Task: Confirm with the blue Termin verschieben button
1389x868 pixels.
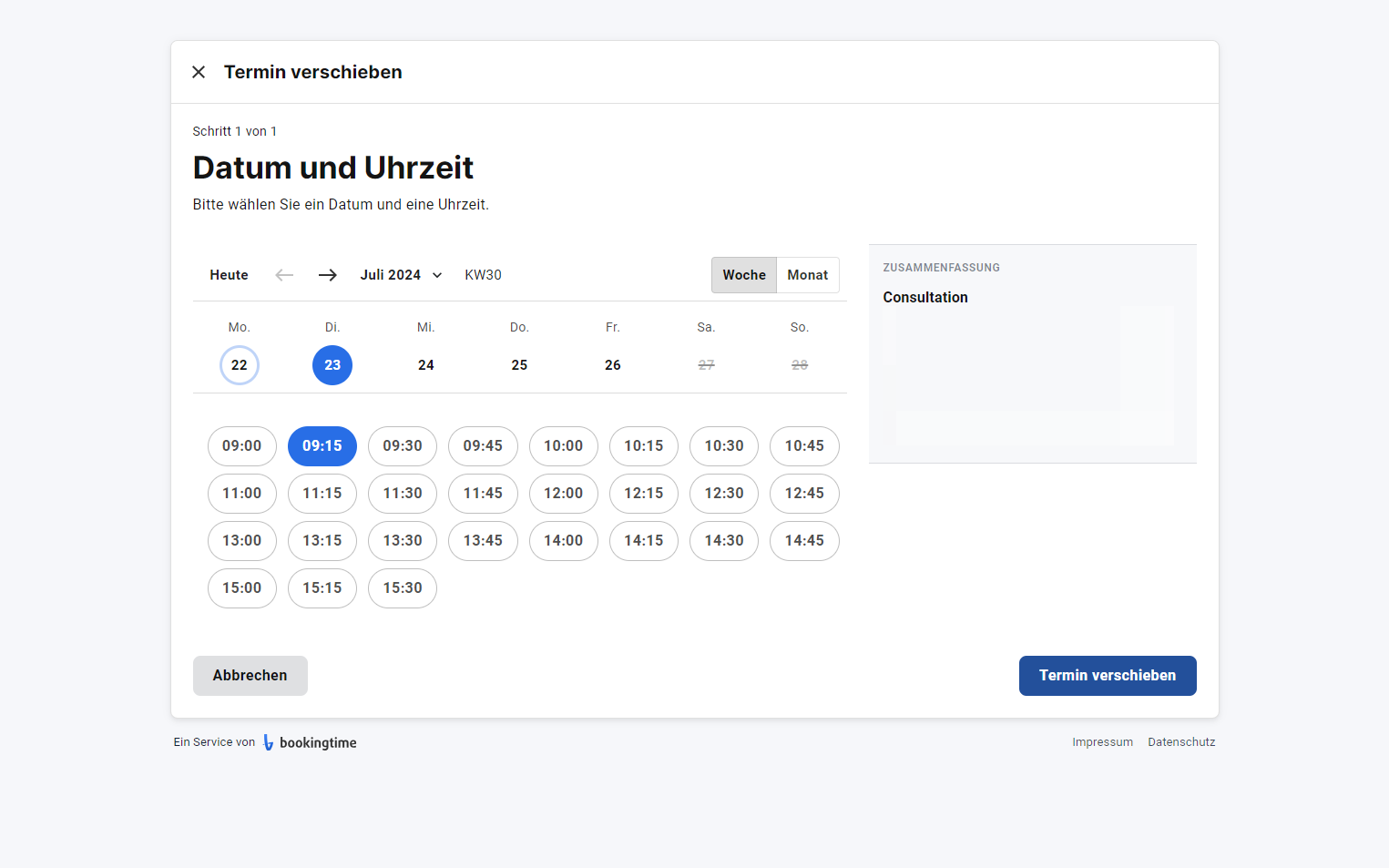Action: tap(1108, 676)
